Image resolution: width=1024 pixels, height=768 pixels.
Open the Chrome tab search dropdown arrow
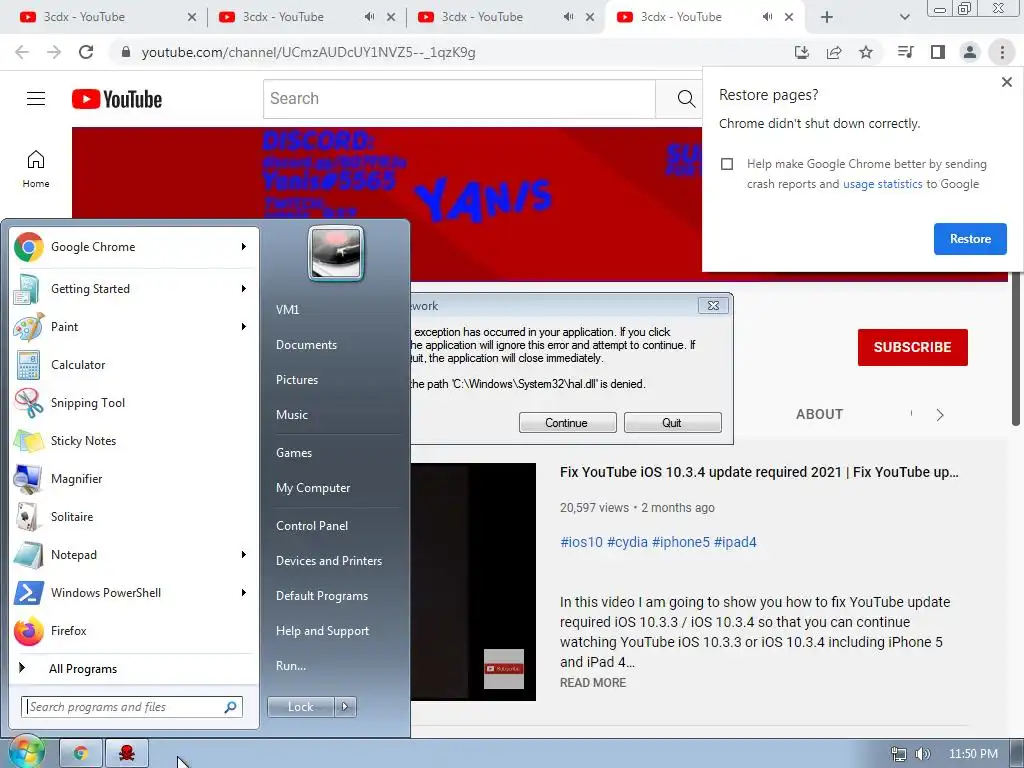click(x=904, y=17)
